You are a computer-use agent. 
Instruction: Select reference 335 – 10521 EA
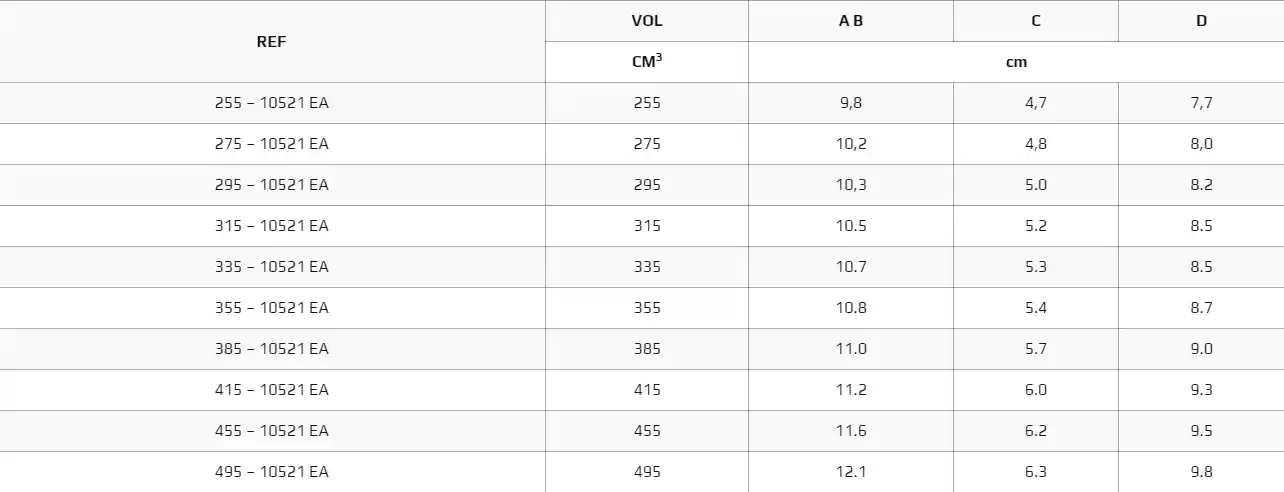272,267
